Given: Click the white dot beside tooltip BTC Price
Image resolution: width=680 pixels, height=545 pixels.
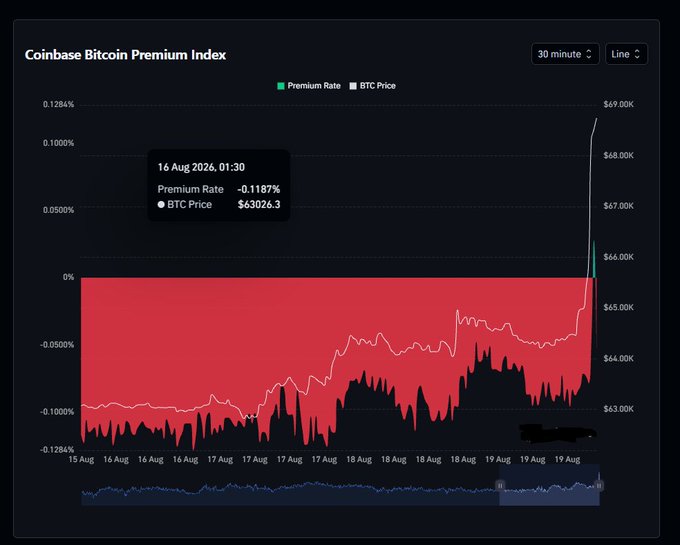Looking at the screenshot, I should pyautogui.click(x=161, y=205).
